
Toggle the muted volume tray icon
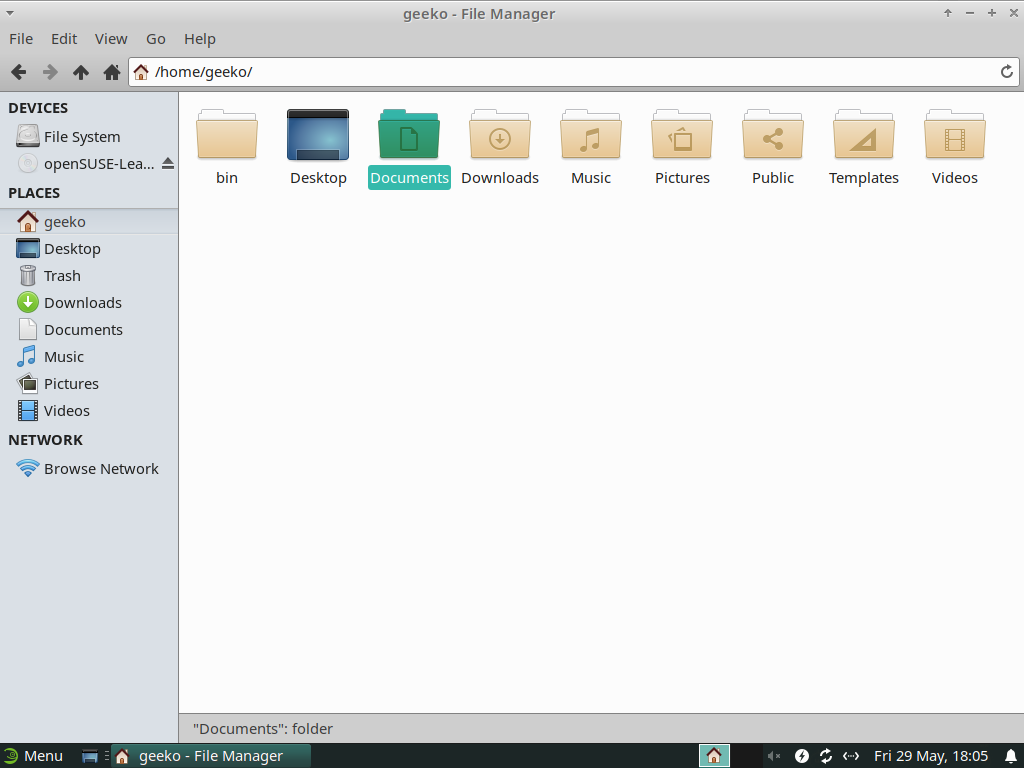pos(776,756)
